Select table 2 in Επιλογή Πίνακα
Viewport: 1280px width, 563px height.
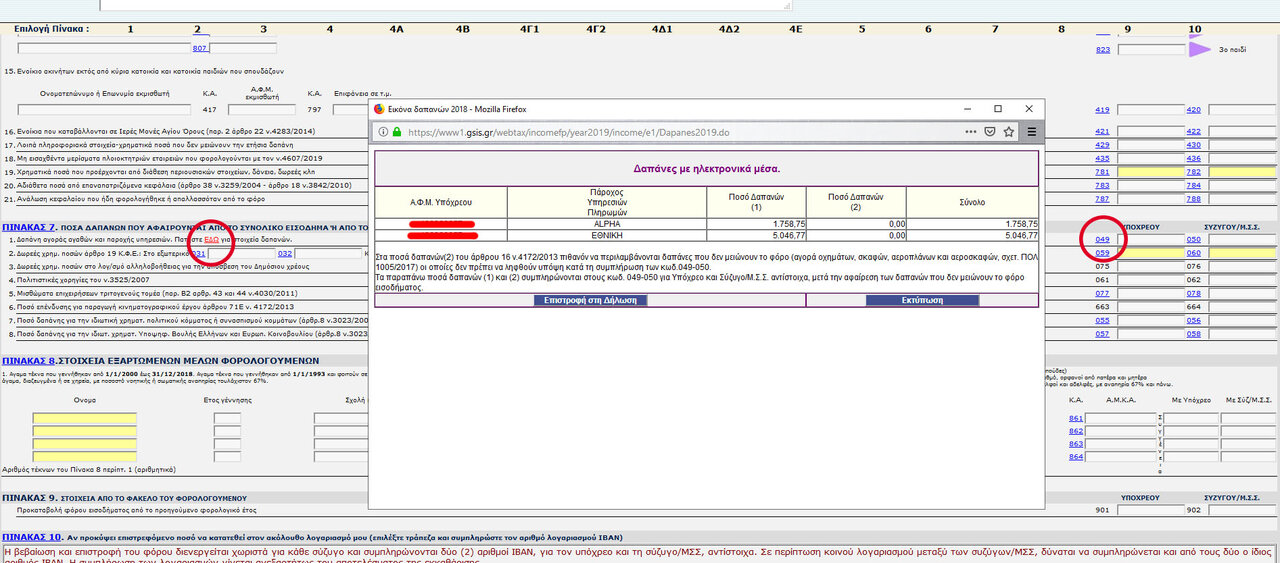tap(196, 29)
